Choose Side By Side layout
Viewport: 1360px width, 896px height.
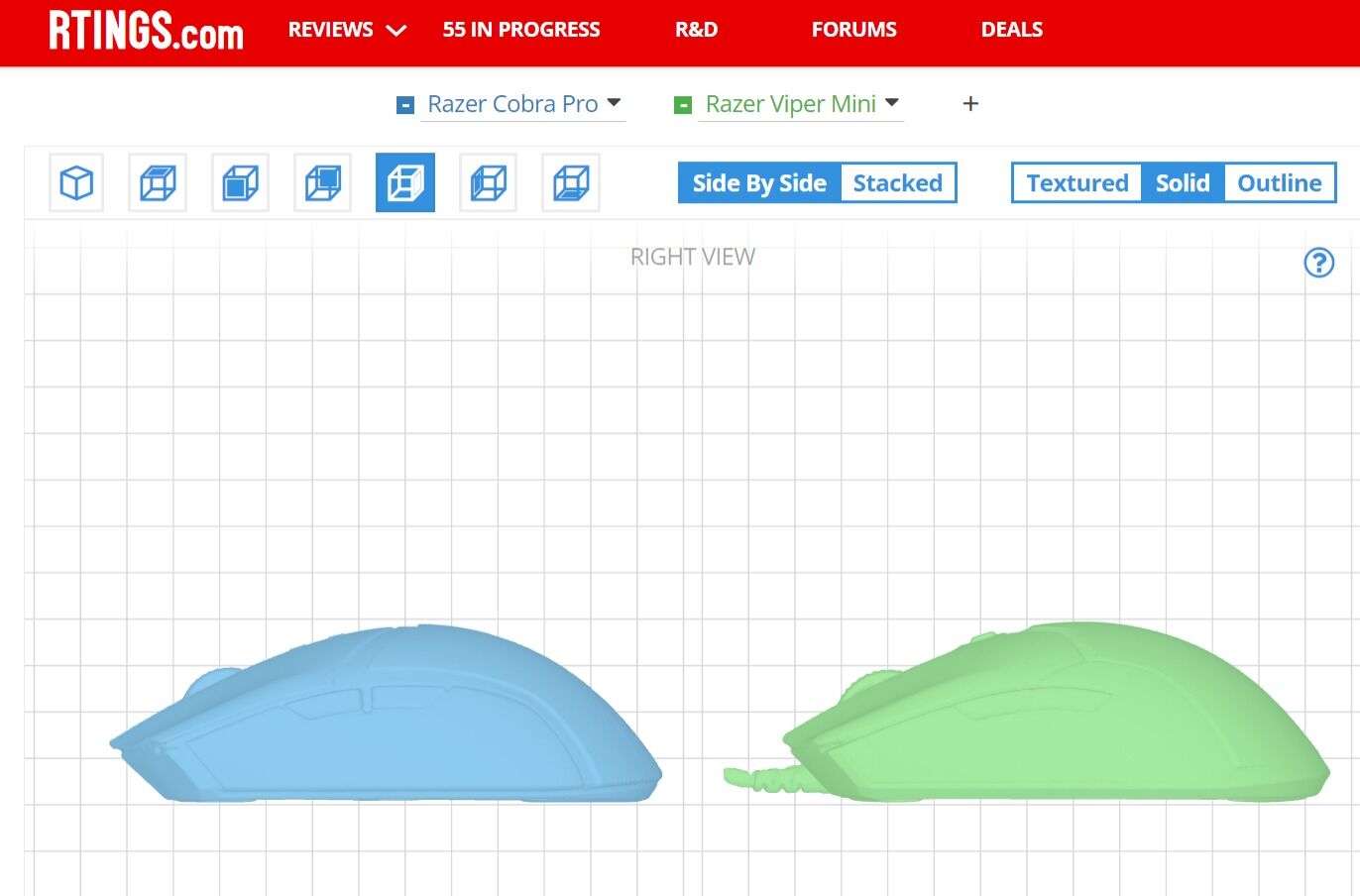coord(759,183)
